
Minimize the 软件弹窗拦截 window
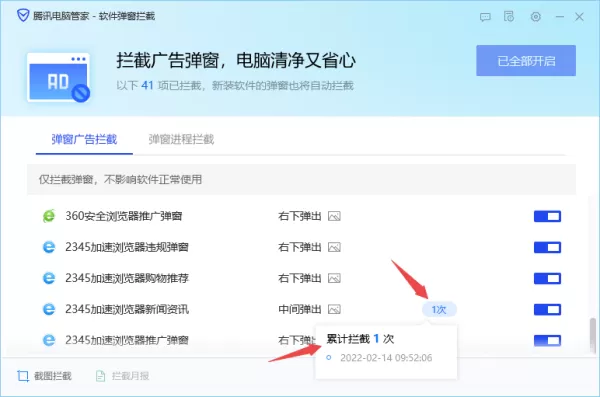(x=560, y=17)
